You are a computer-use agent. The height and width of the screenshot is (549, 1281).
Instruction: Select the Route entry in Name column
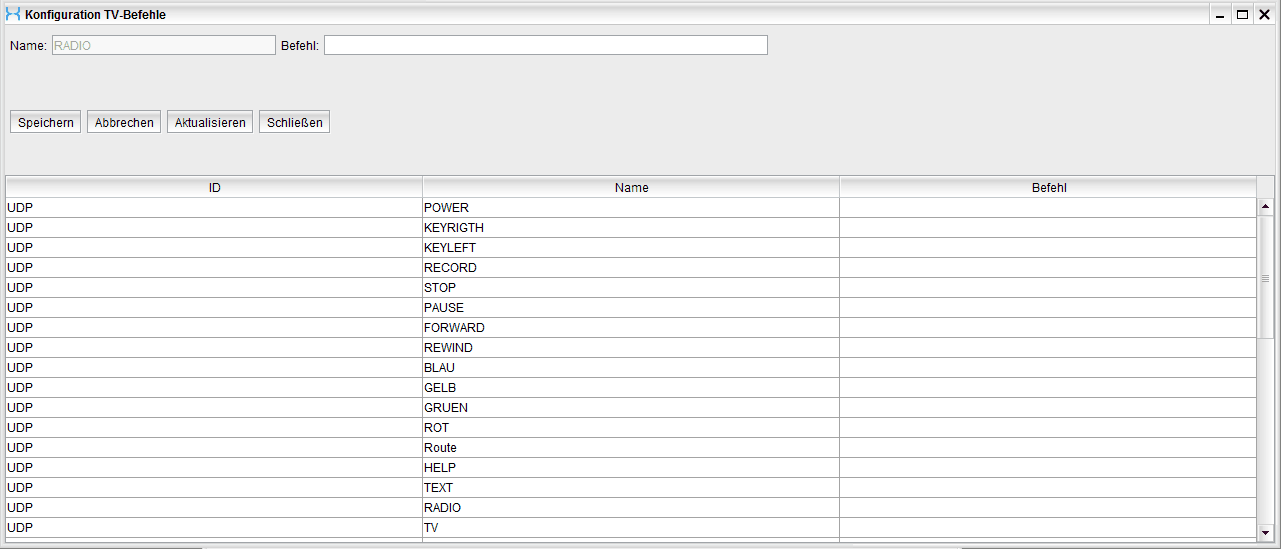(x=440, y=448)
